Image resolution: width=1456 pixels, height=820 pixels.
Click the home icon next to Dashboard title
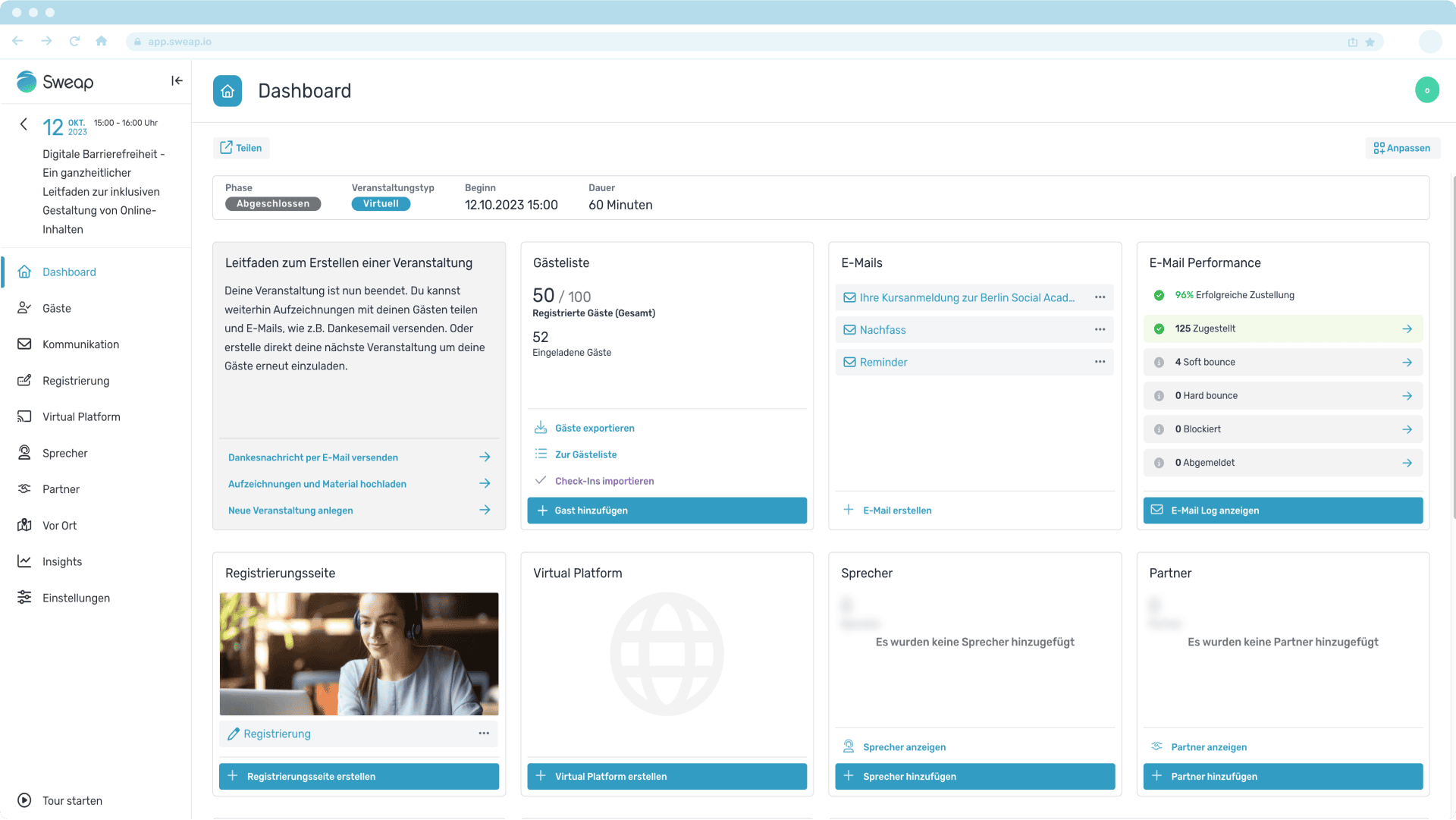click(x=227, y=91)
